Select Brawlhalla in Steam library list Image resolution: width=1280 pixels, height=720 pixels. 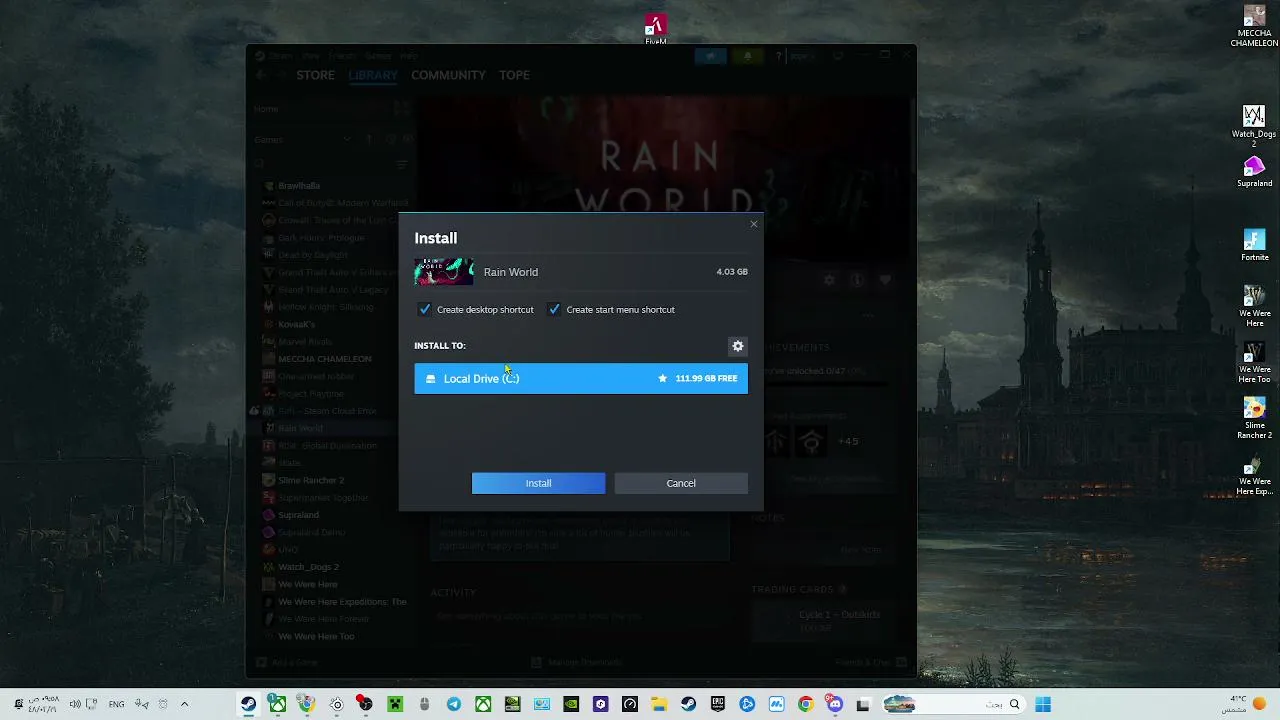(x=299, y=186)
